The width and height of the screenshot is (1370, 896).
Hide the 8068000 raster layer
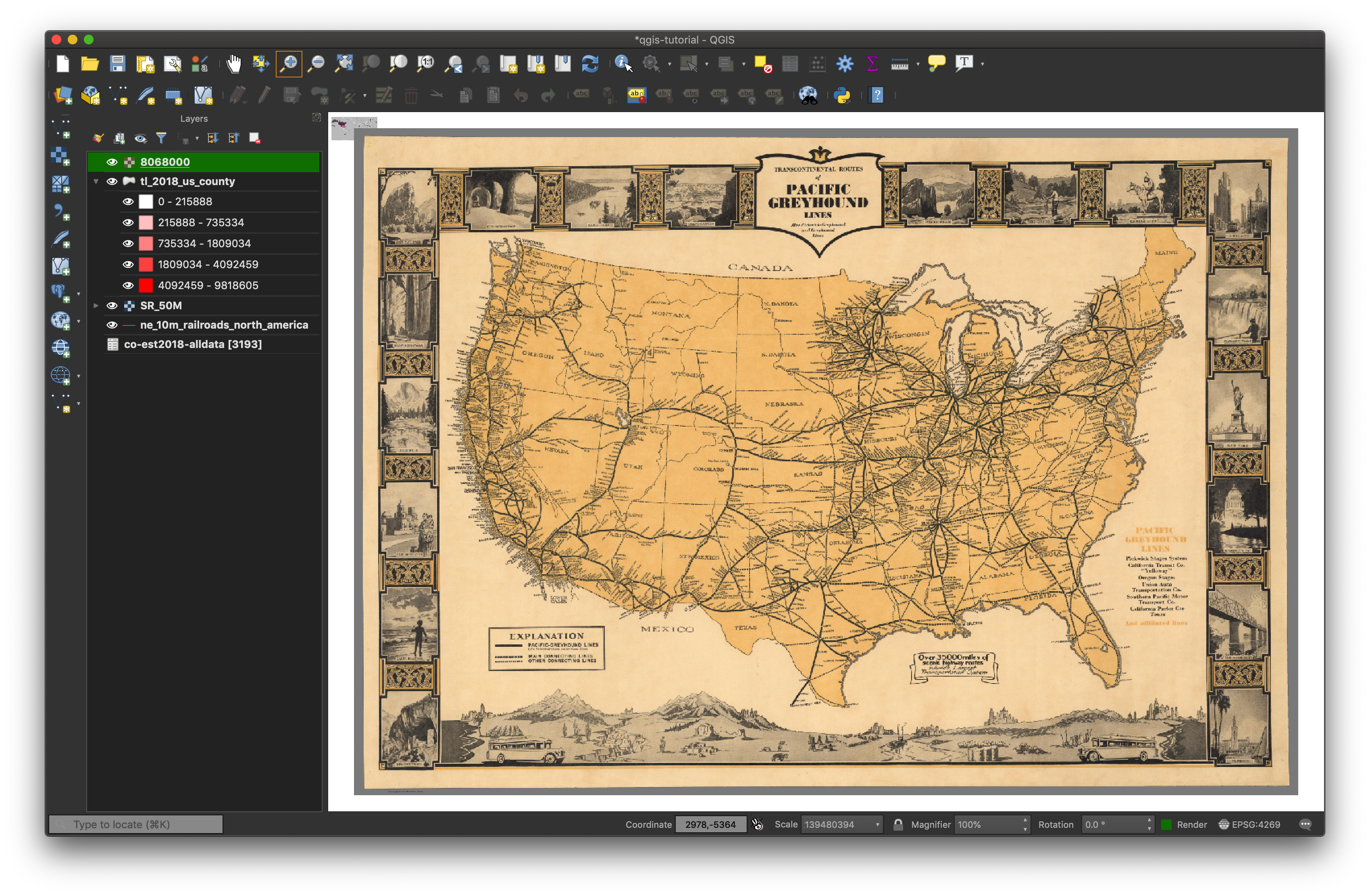112,163
